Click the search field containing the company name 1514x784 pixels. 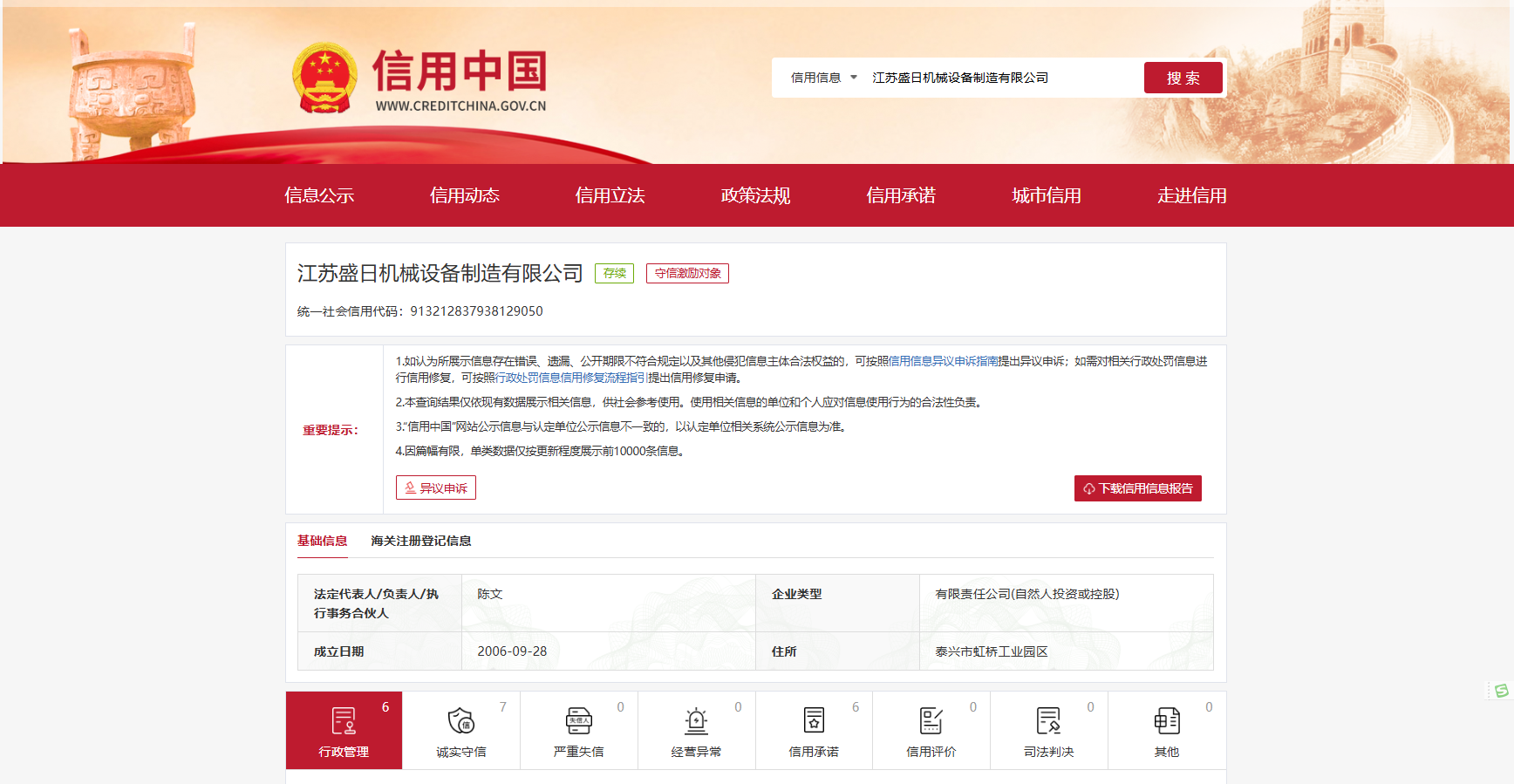1003,78
